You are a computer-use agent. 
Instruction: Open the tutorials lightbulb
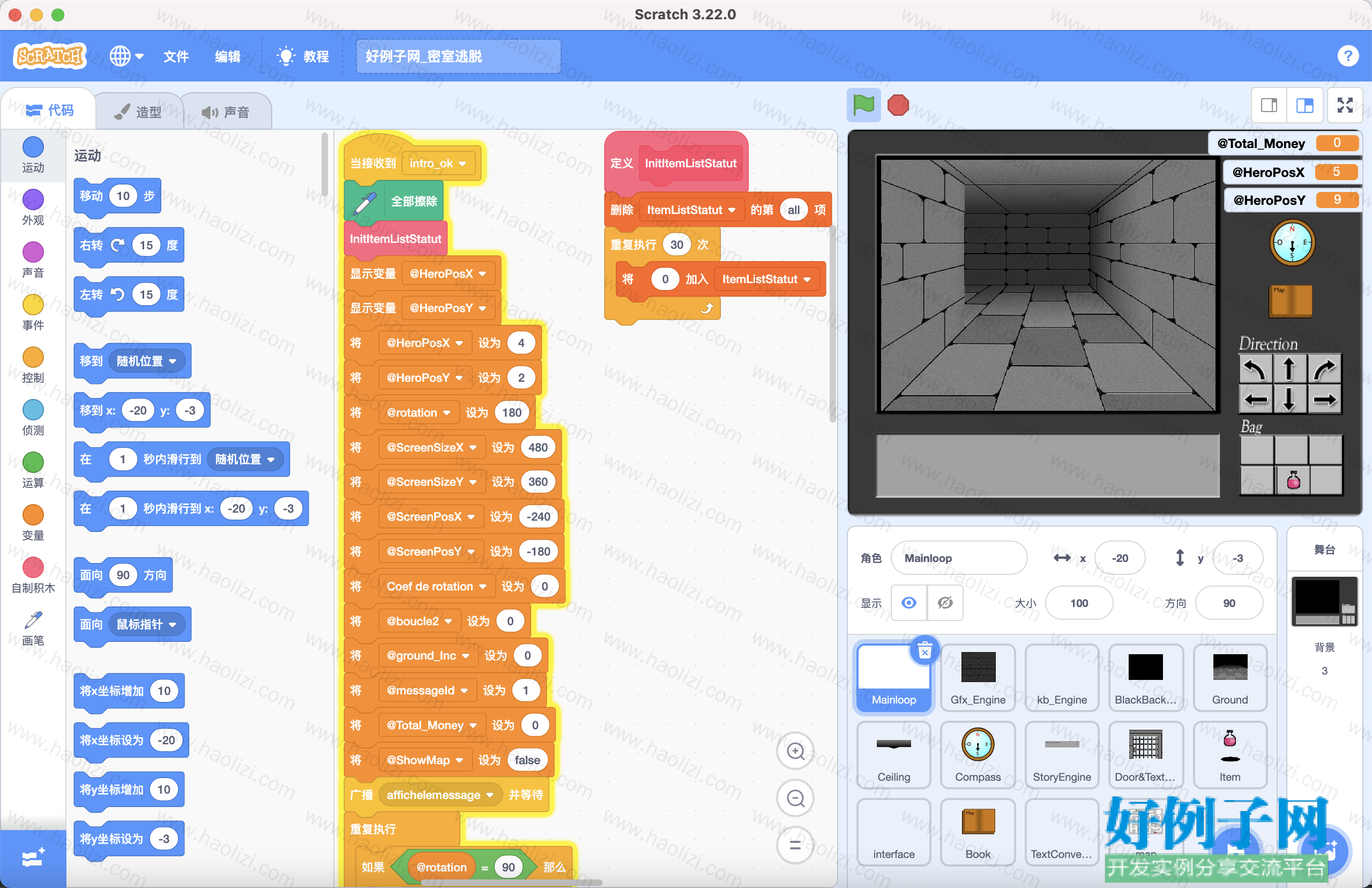(x=285, y=56)
